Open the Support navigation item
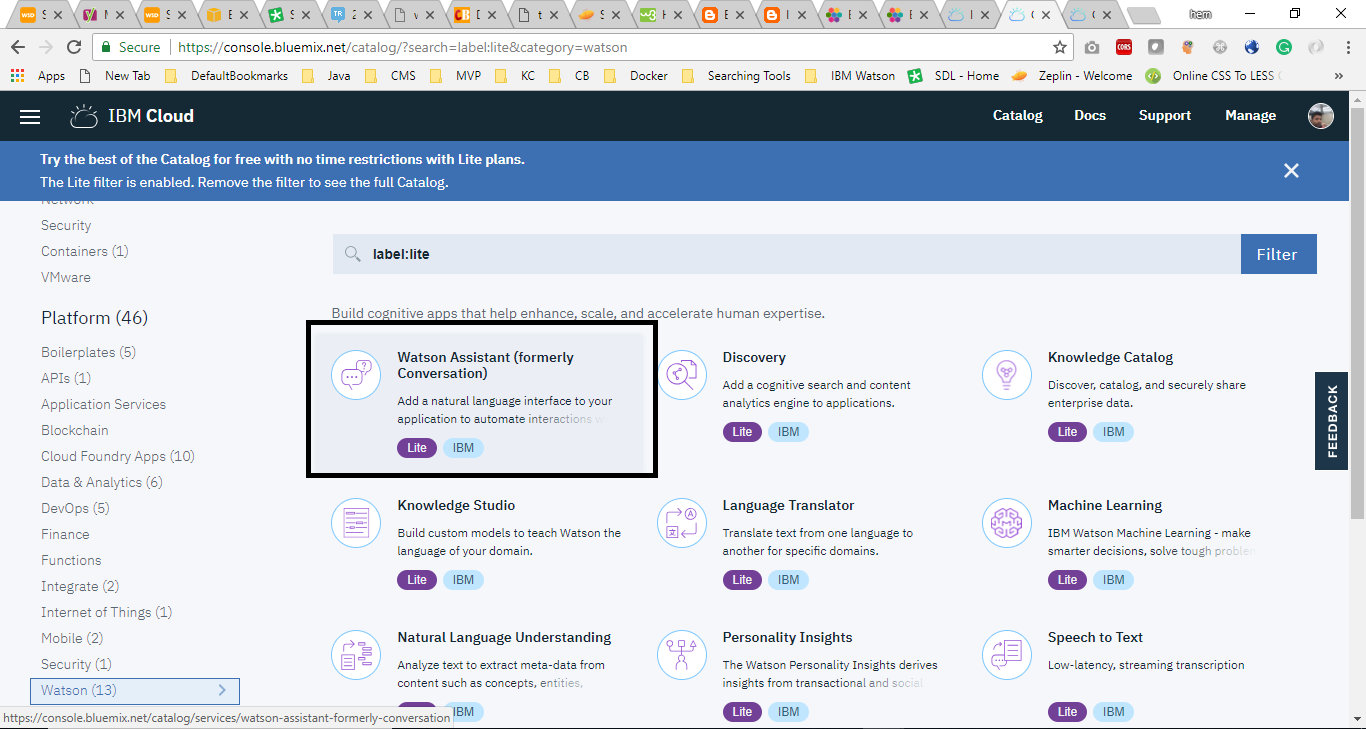This screenshot has width=1366, height=729. click(x=1164, y=115)
